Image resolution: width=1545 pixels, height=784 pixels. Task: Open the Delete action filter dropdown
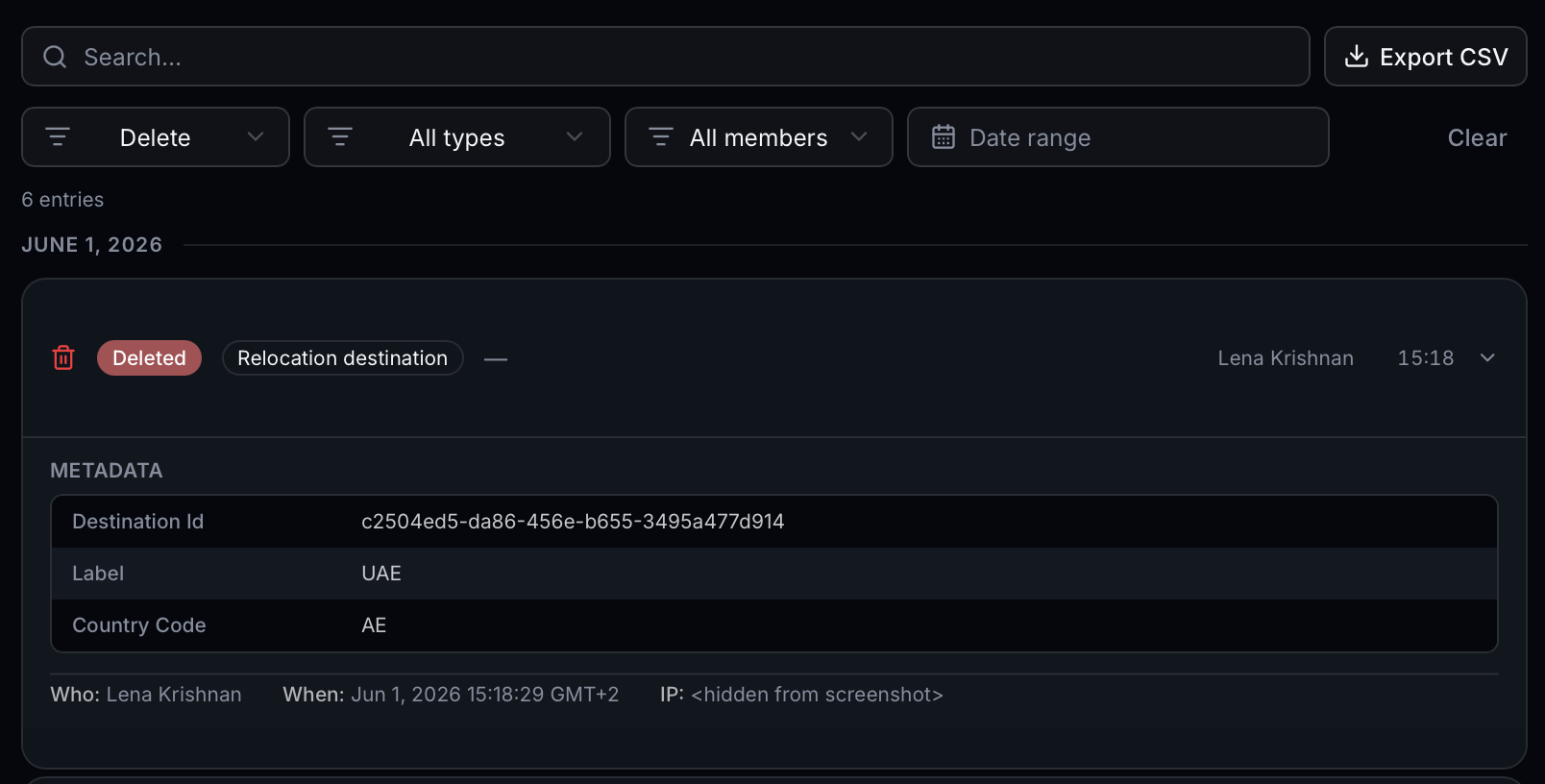[156, 137]
